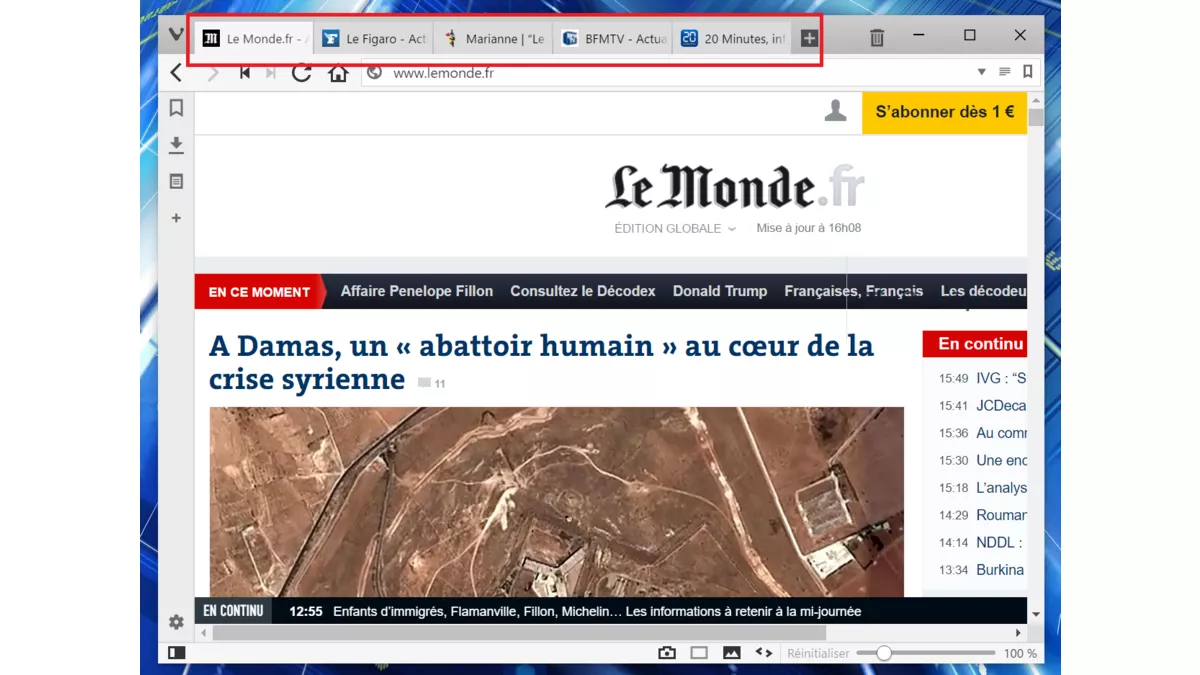Switch to the Le Monde.fr tab

tap(254, 39)
